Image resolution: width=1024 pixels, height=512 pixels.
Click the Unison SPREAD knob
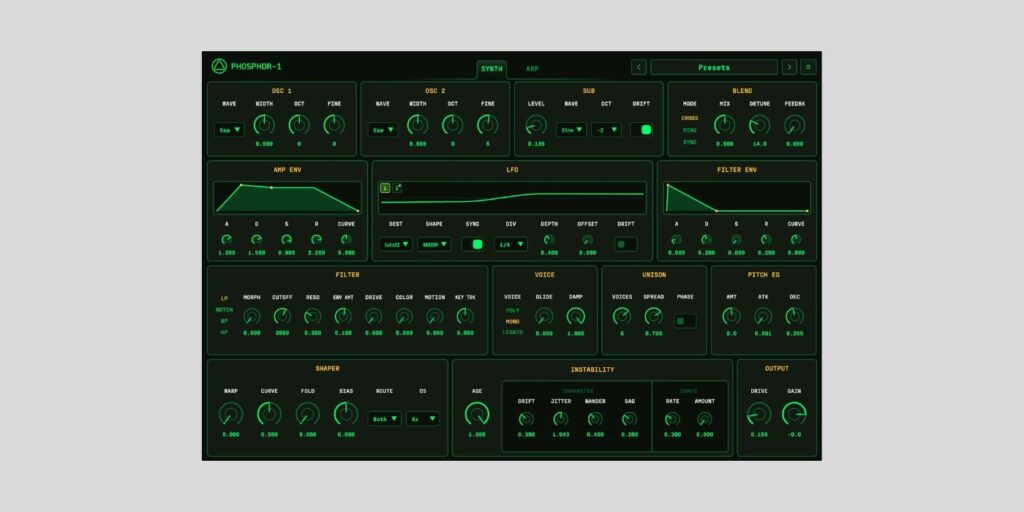pyautogui.click(x=654, y=317)
